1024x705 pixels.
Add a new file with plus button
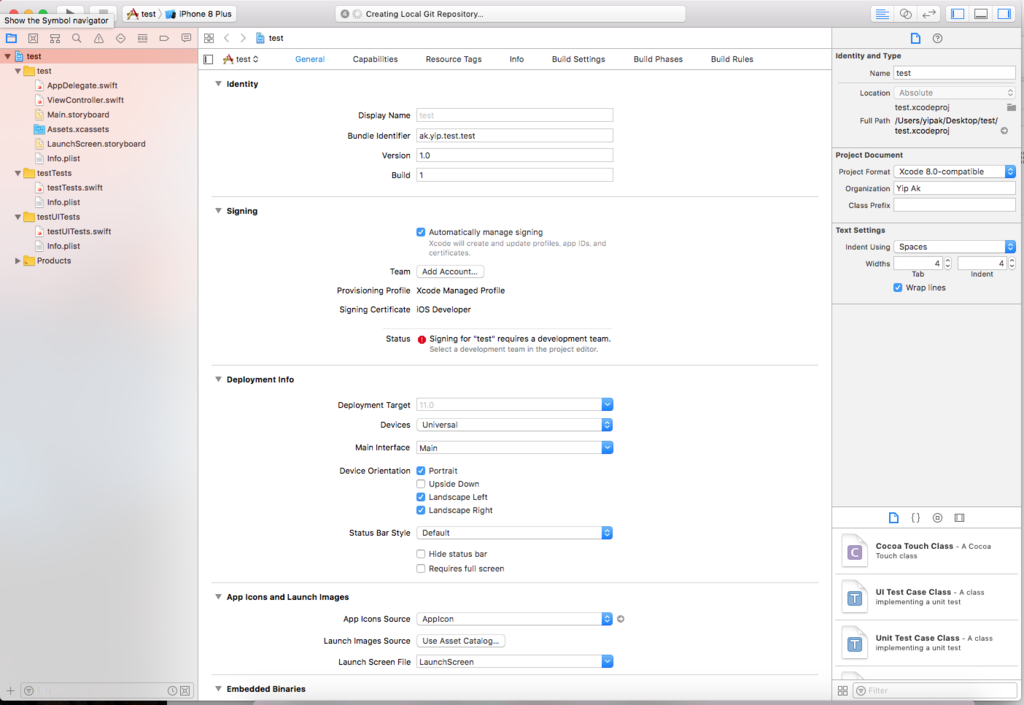(10, 691)
